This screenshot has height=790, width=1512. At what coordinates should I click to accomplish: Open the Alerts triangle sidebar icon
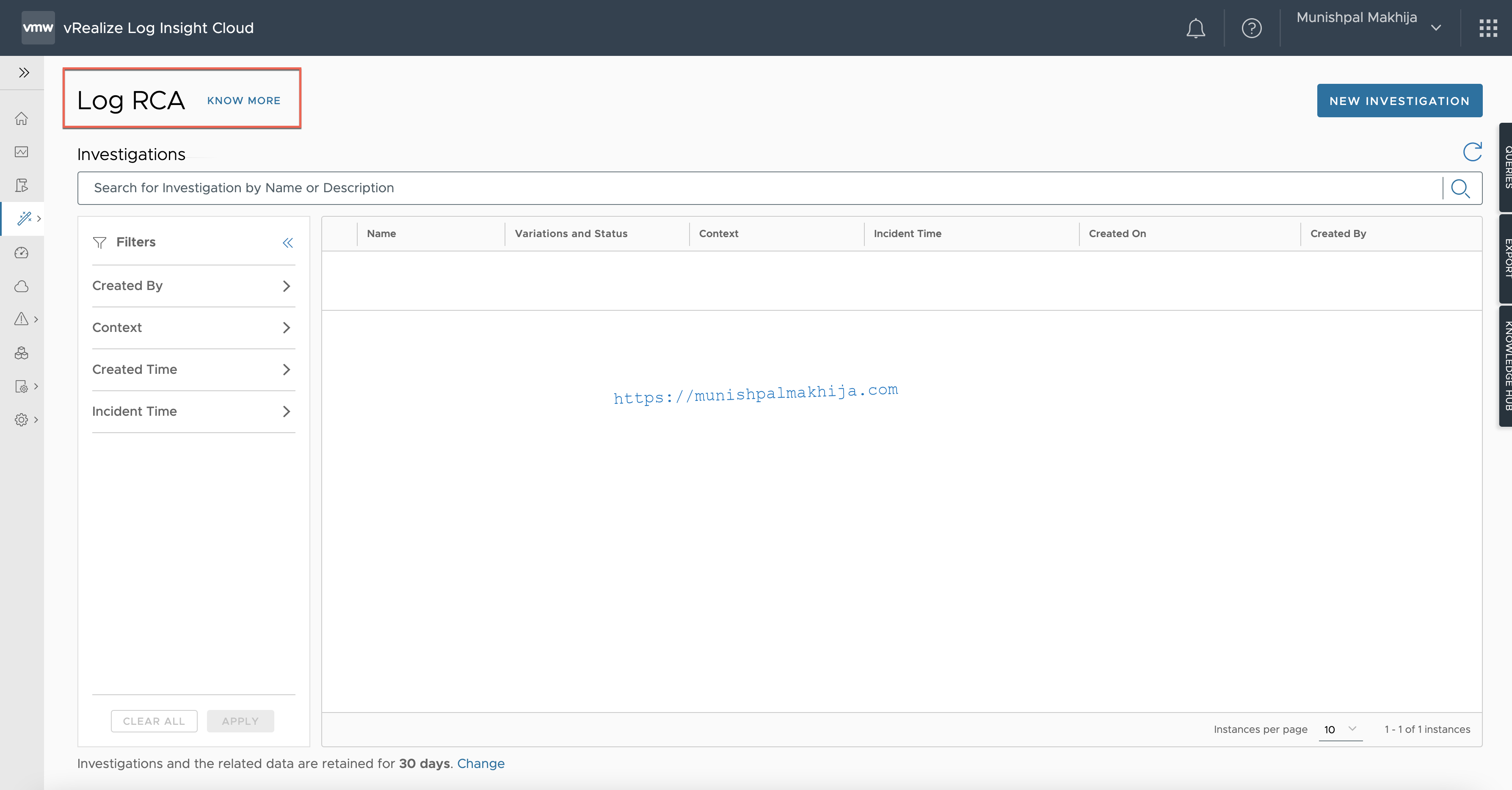[x=21, y=319]
